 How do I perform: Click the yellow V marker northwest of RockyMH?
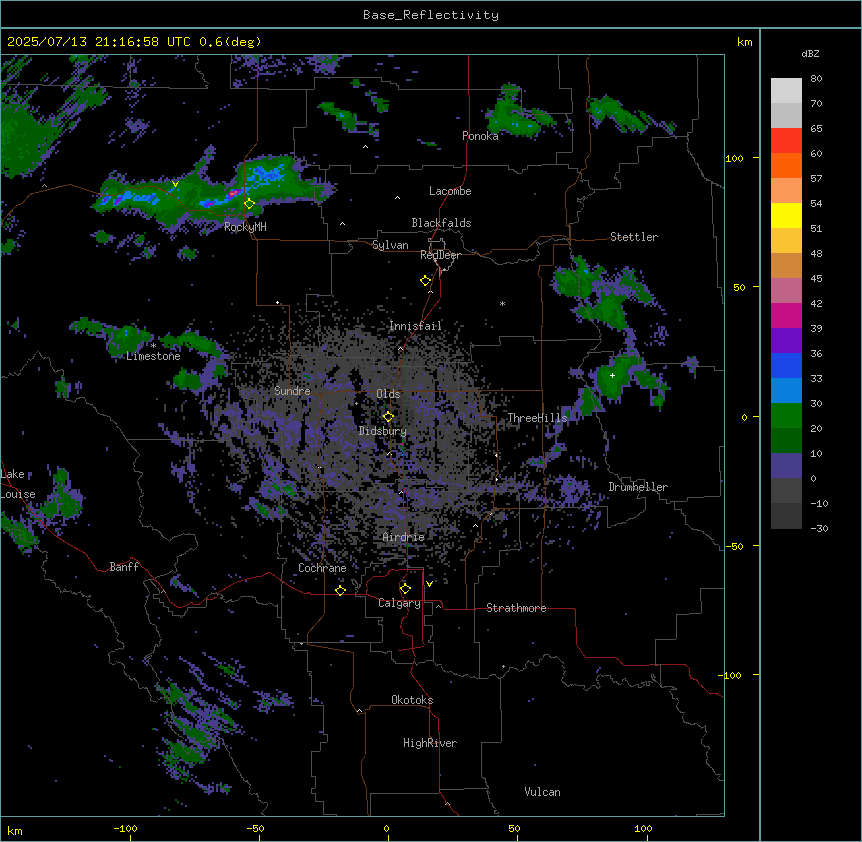coord(175,184)
